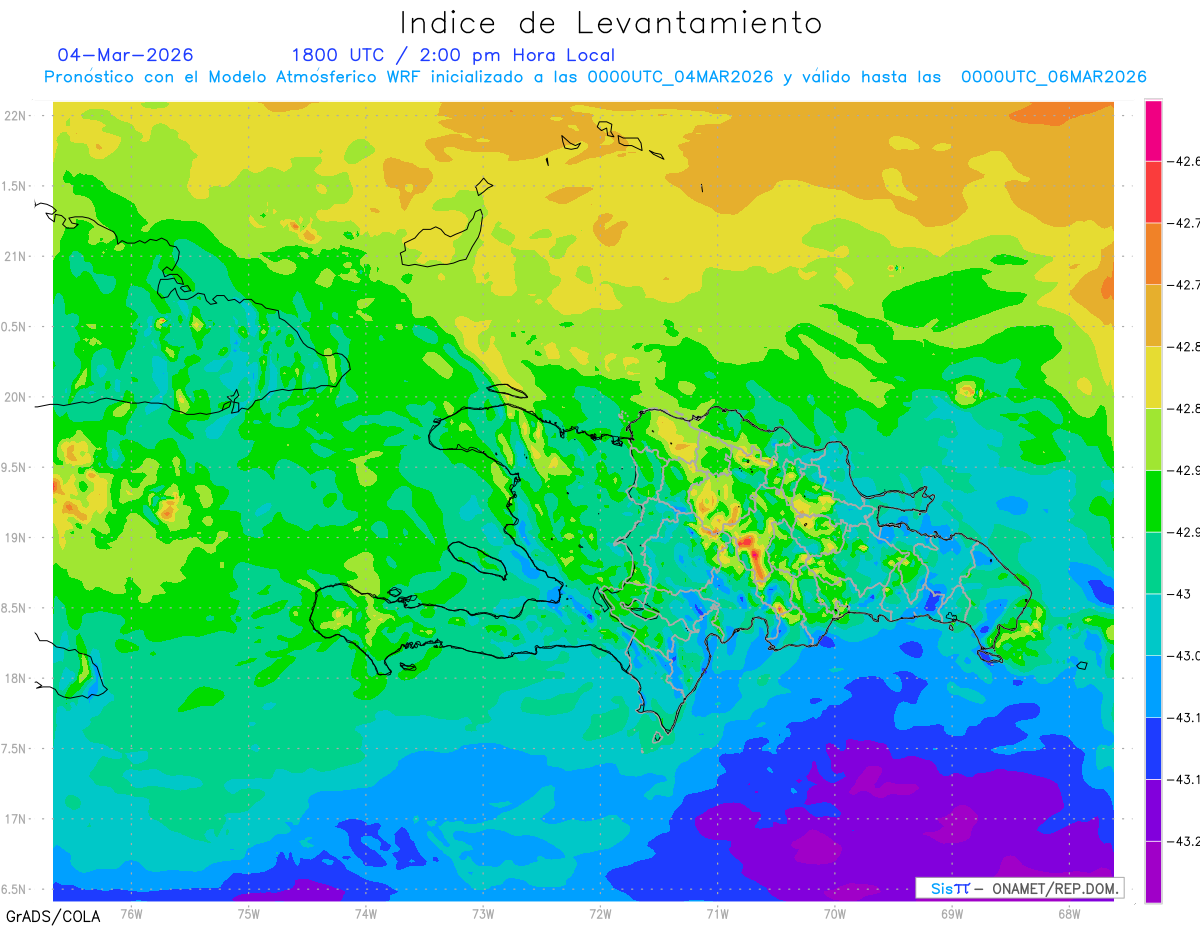
Task: Click the "70W" longitude label
Action: click(x=835, y=913)
